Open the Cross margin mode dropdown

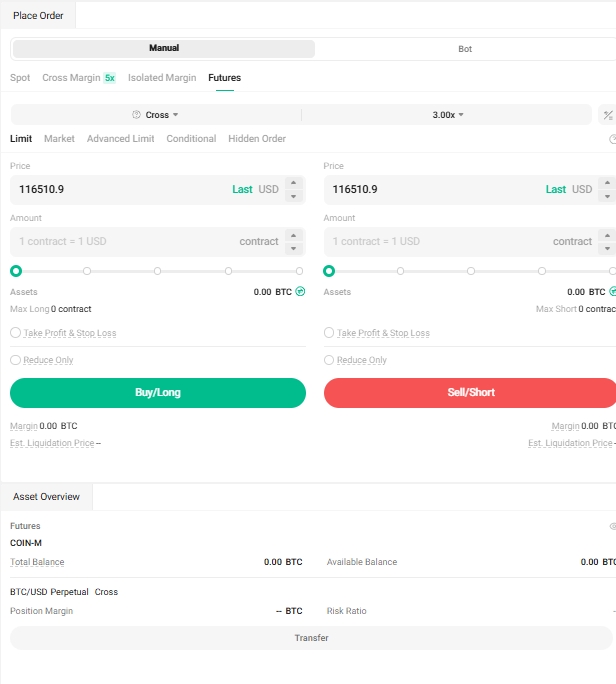click(156, 115)
